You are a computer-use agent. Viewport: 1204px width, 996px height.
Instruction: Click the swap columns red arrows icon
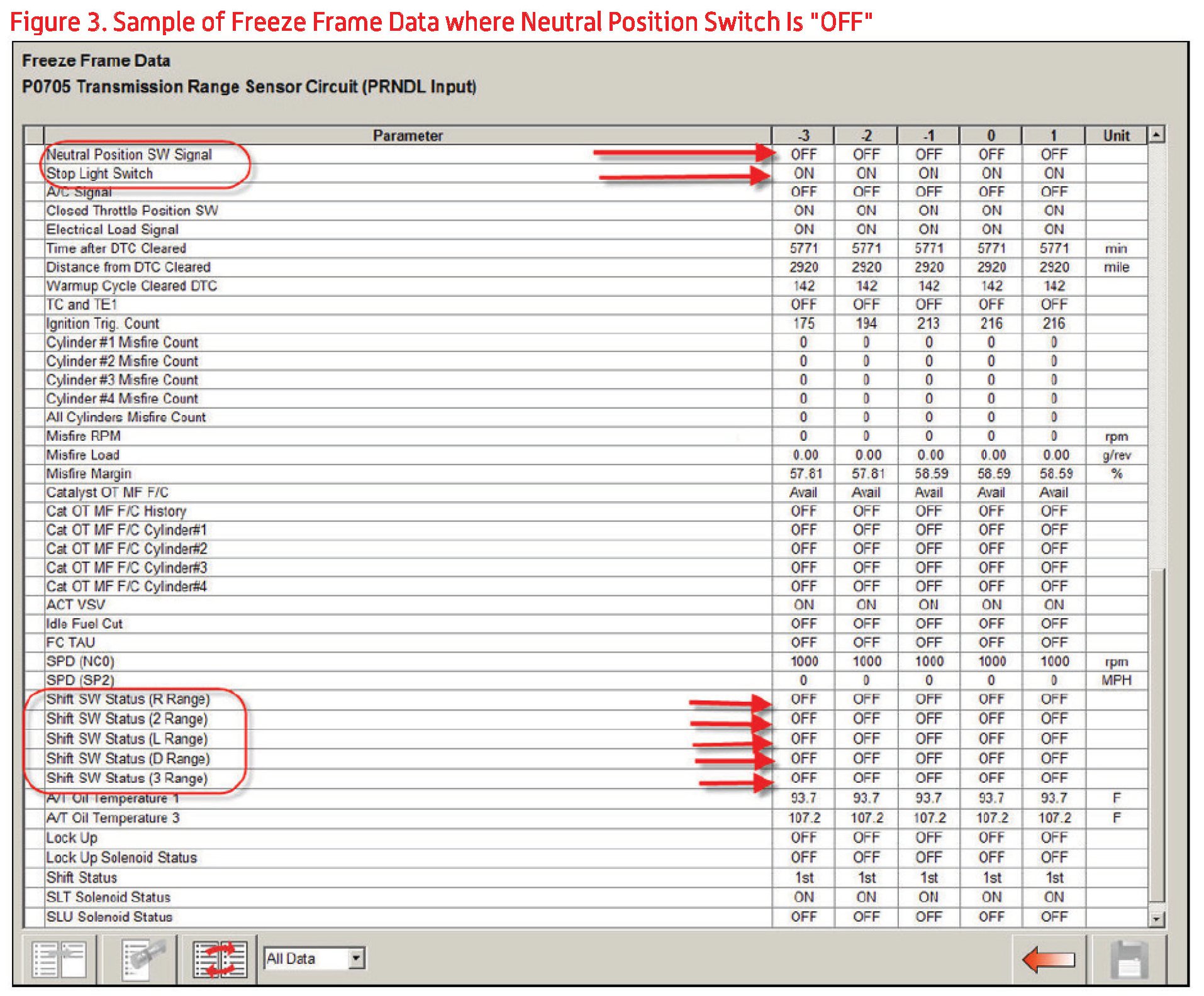pos(220,959)
